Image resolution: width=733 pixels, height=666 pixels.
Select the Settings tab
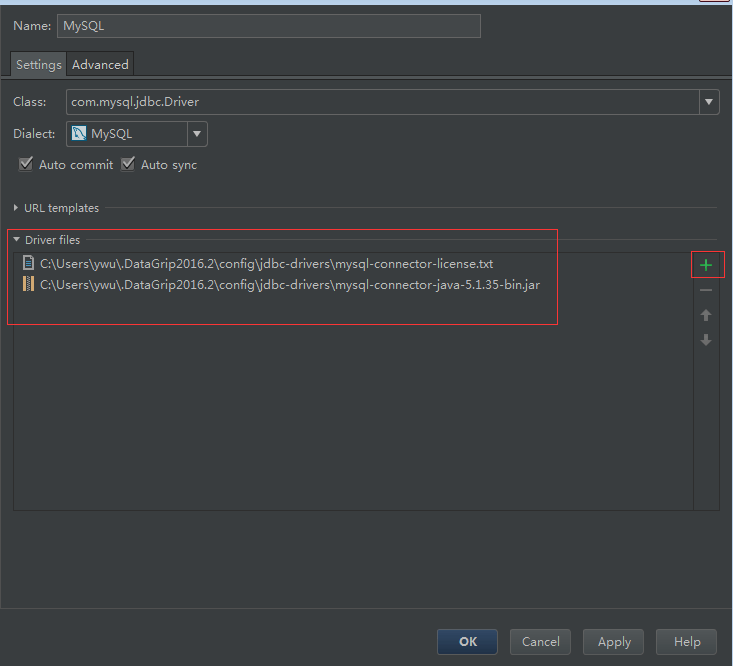39,64
